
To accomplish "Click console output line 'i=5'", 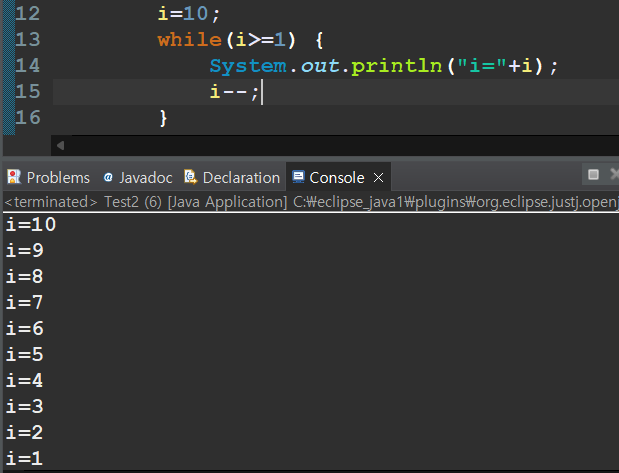I will pos(24,355).
